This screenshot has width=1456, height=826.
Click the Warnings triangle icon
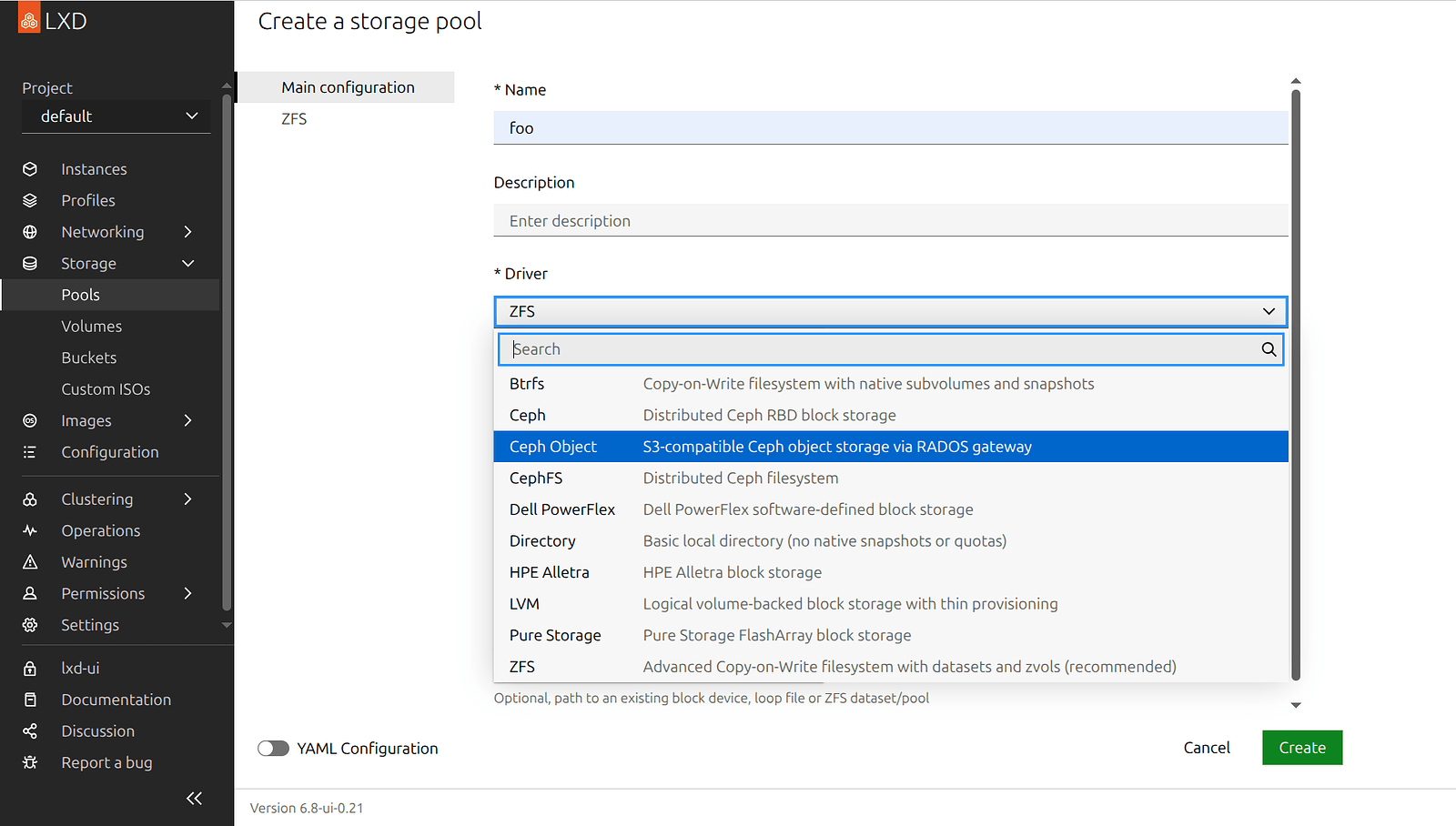30,562
